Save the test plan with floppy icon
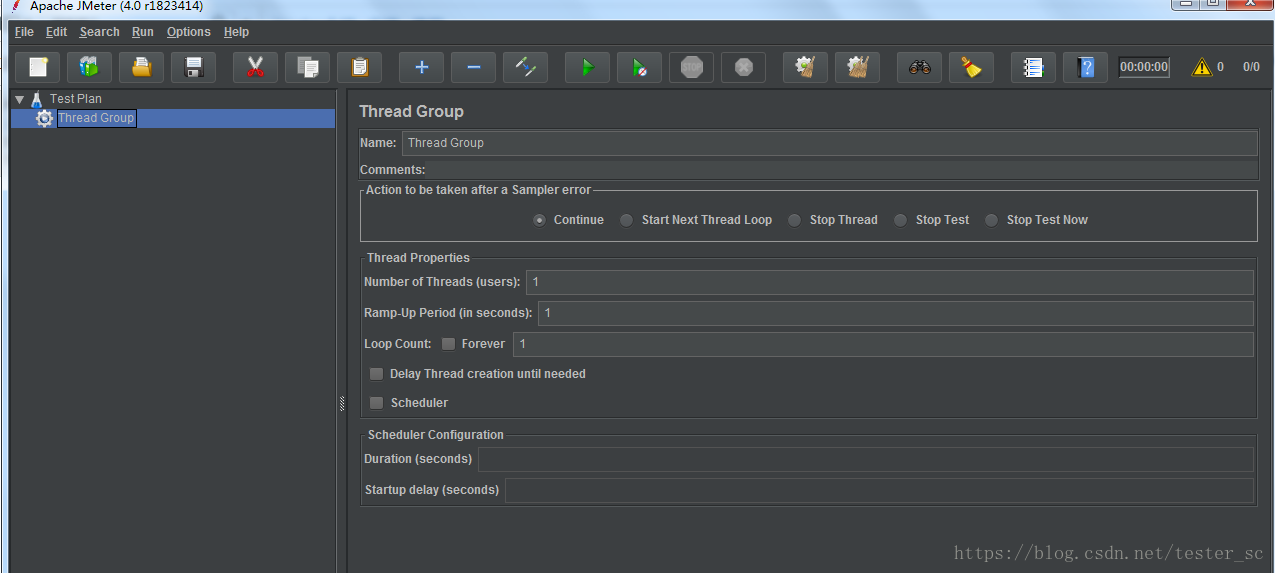Viewport: 1275px width, 573px height. click(194, 67)
